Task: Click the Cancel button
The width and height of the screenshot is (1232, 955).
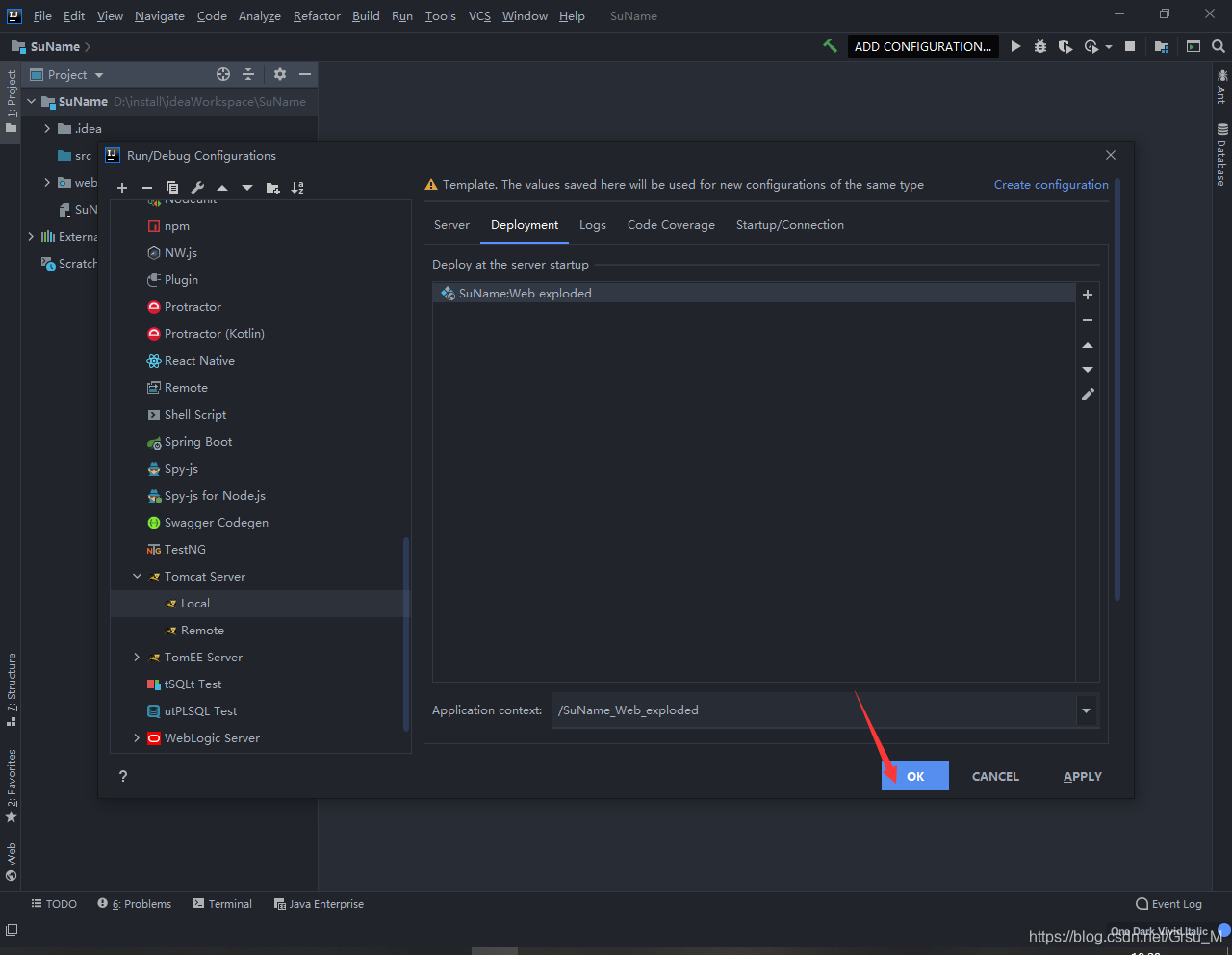Action: (x=995, y=776)
